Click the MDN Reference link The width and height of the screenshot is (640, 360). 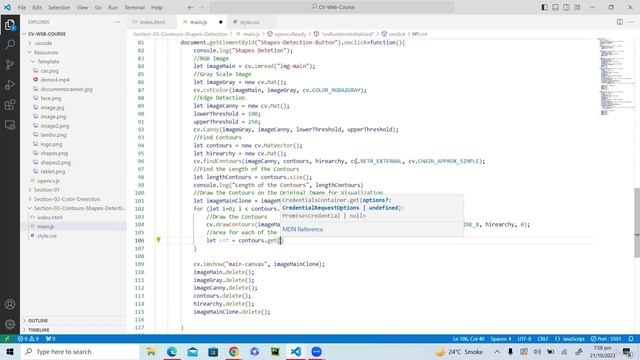pyautogui.click(x=302, y=229)
